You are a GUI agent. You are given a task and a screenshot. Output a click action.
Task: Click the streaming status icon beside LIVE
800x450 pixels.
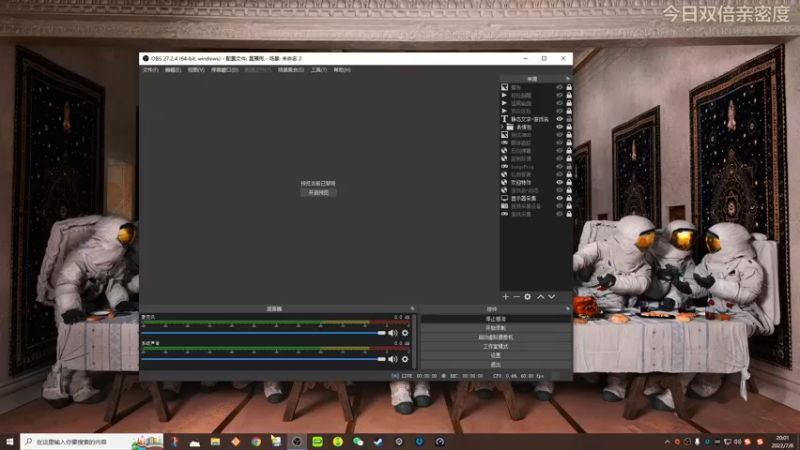[x=395, y=376]
